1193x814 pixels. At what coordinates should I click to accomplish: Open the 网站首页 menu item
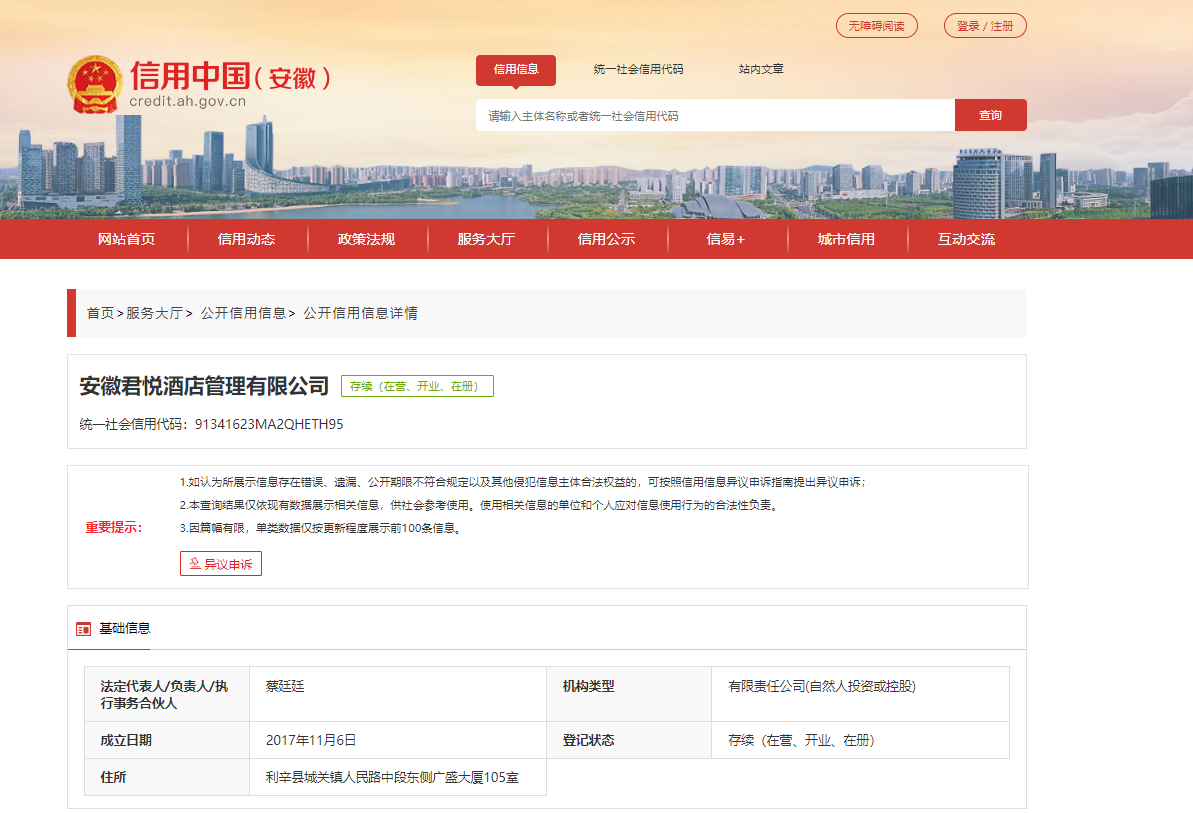click(x=127, y=239)
